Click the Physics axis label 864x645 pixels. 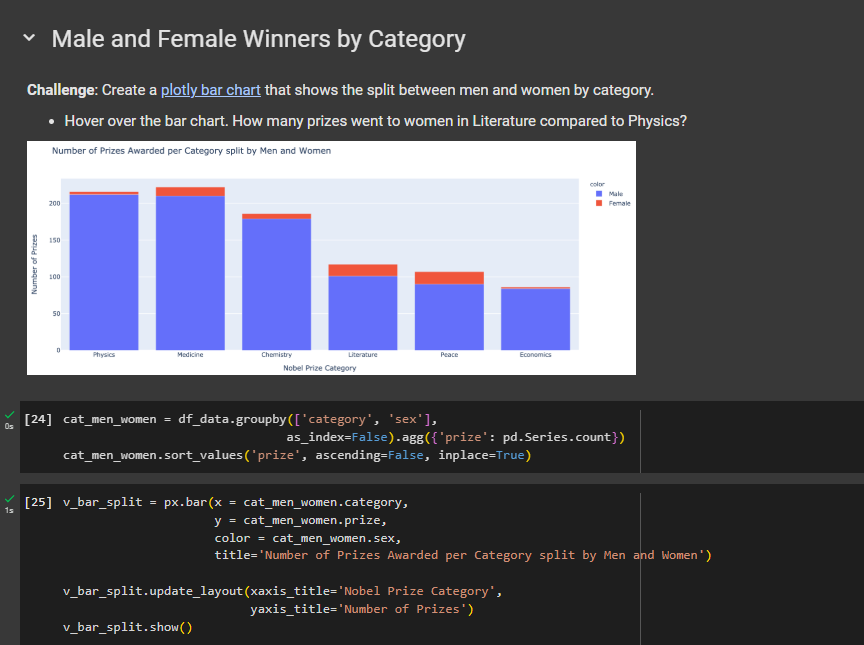104,355
